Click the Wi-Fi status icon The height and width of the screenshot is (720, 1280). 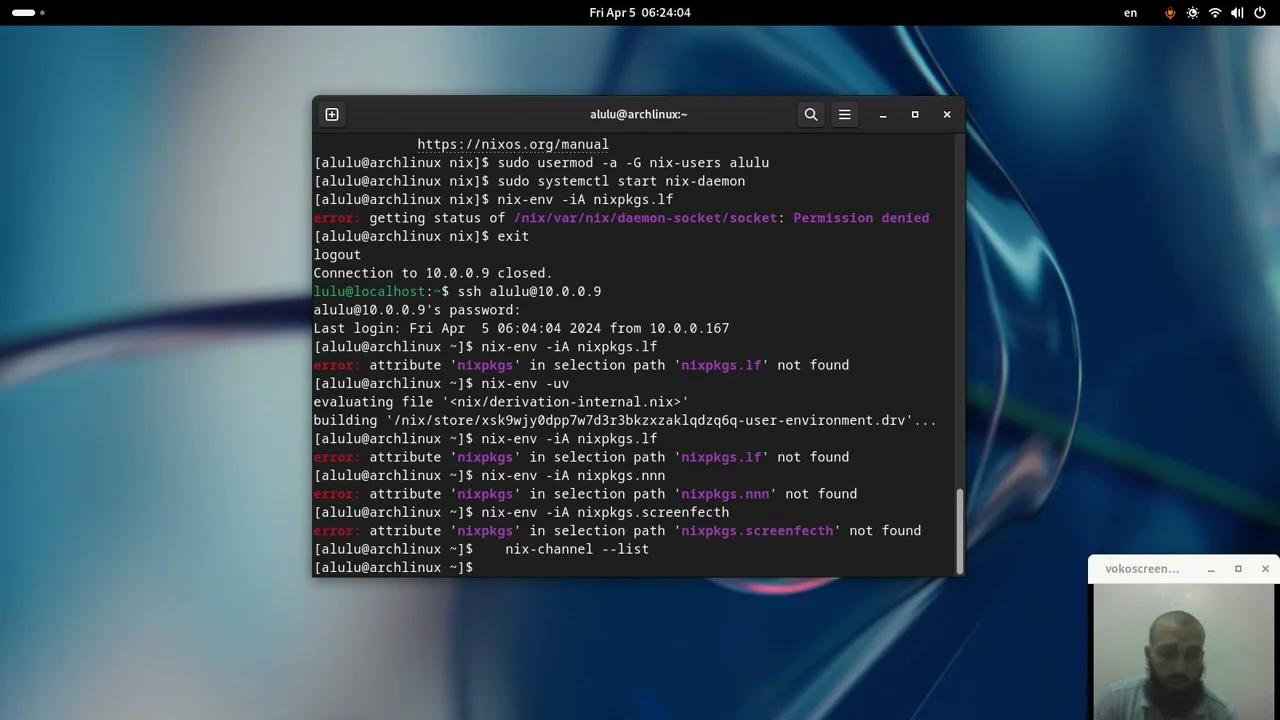point(1215,13)
